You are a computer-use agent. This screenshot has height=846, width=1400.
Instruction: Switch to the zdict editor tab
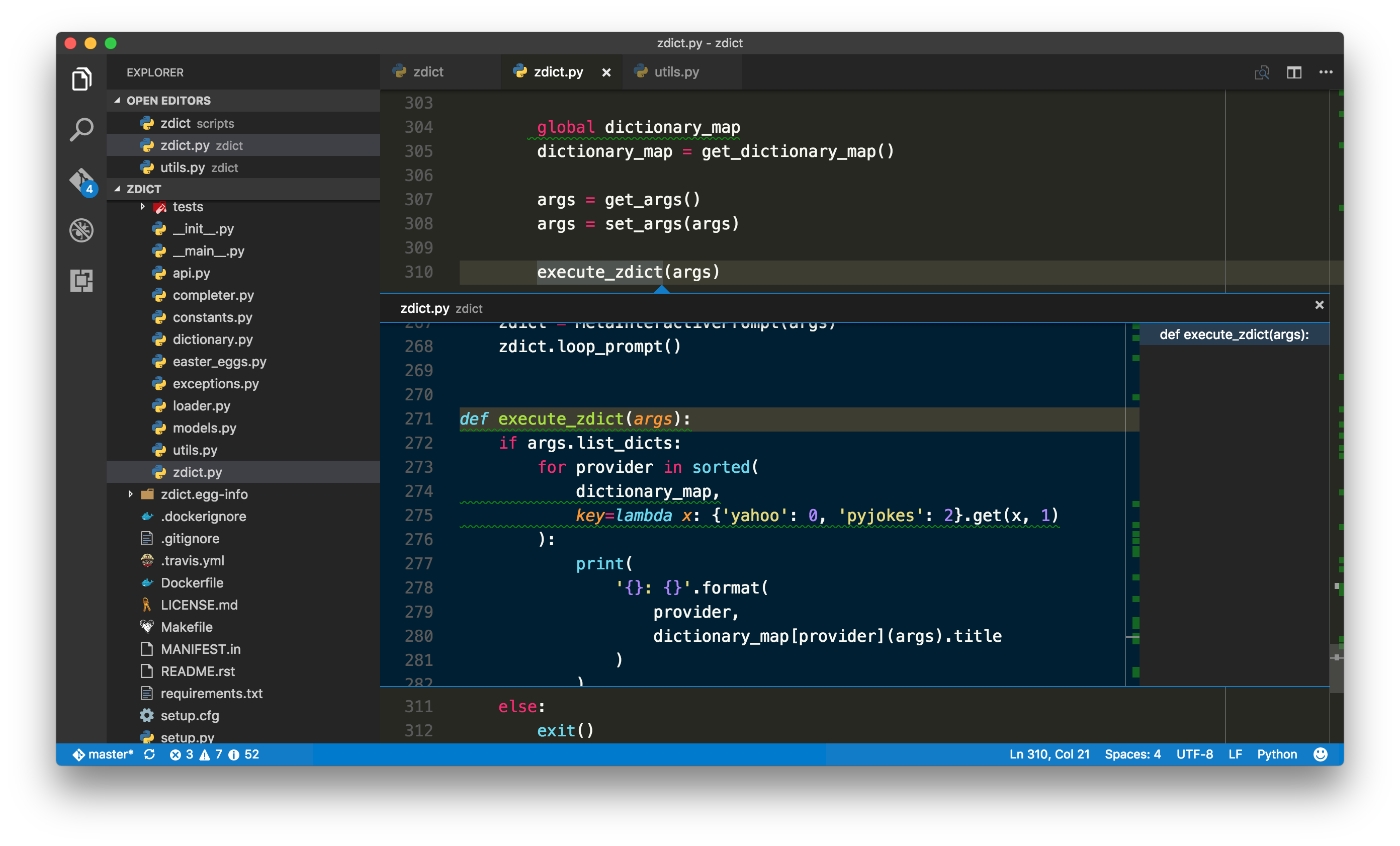click(x=428, y=72)
